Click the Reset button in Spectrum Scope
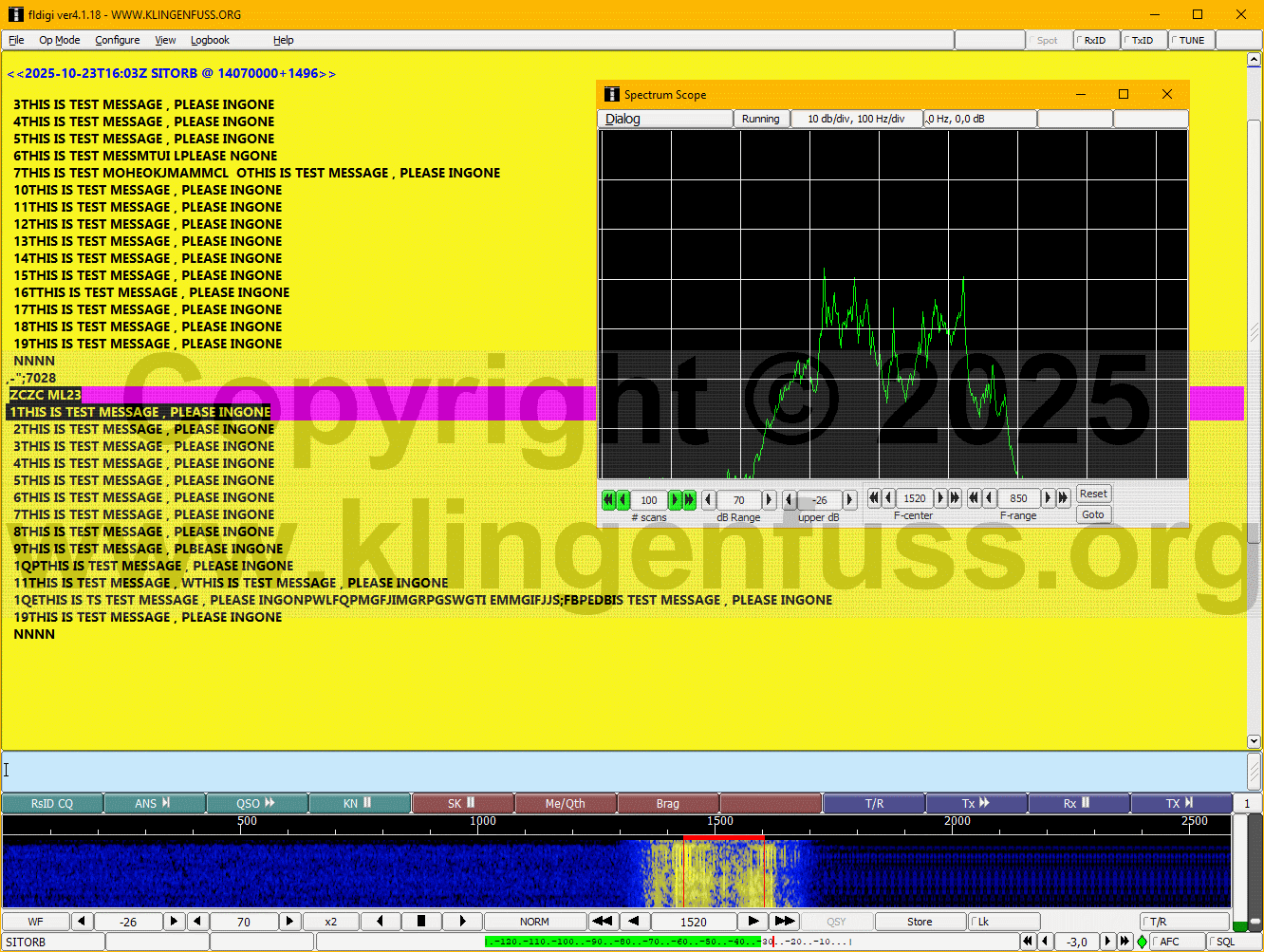1264x952 pixels. [x=1093, y=494]
